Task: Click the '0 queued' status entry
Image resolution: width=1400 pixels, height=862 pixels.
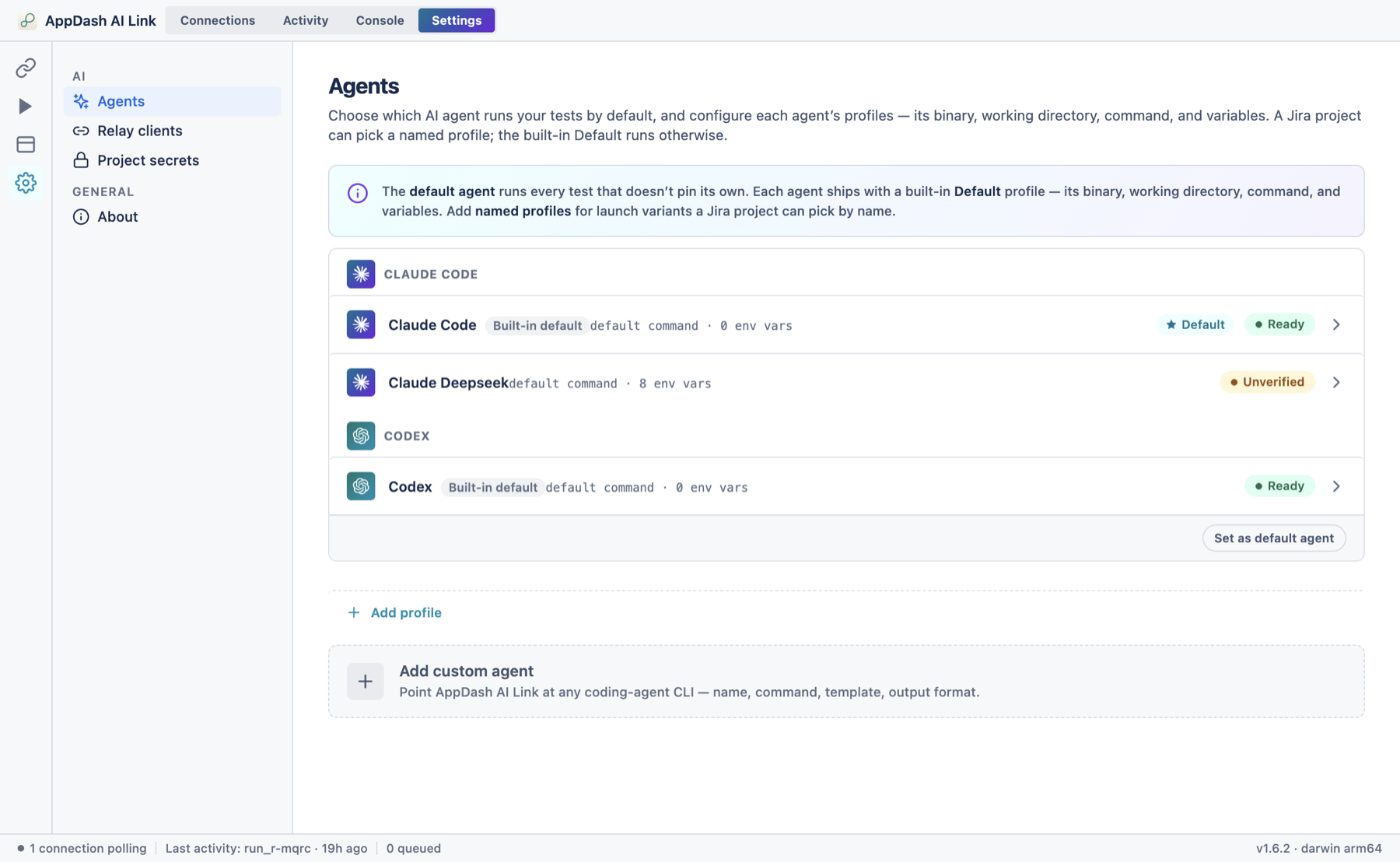Action: click(413, 848)
